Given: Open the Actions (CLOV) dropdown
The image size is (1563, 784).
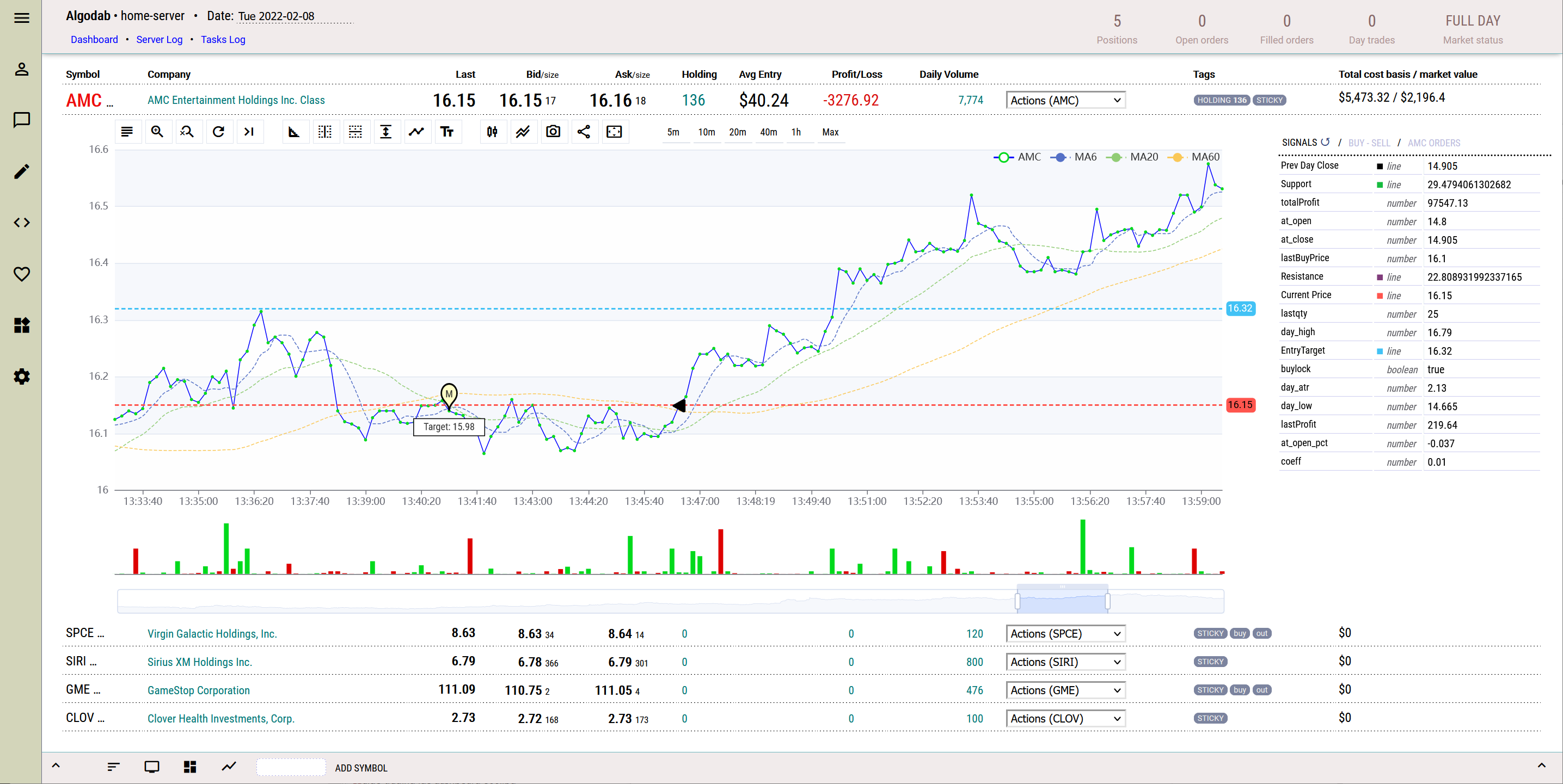Looking at the screenshot, I should [x=1065, y=719].
